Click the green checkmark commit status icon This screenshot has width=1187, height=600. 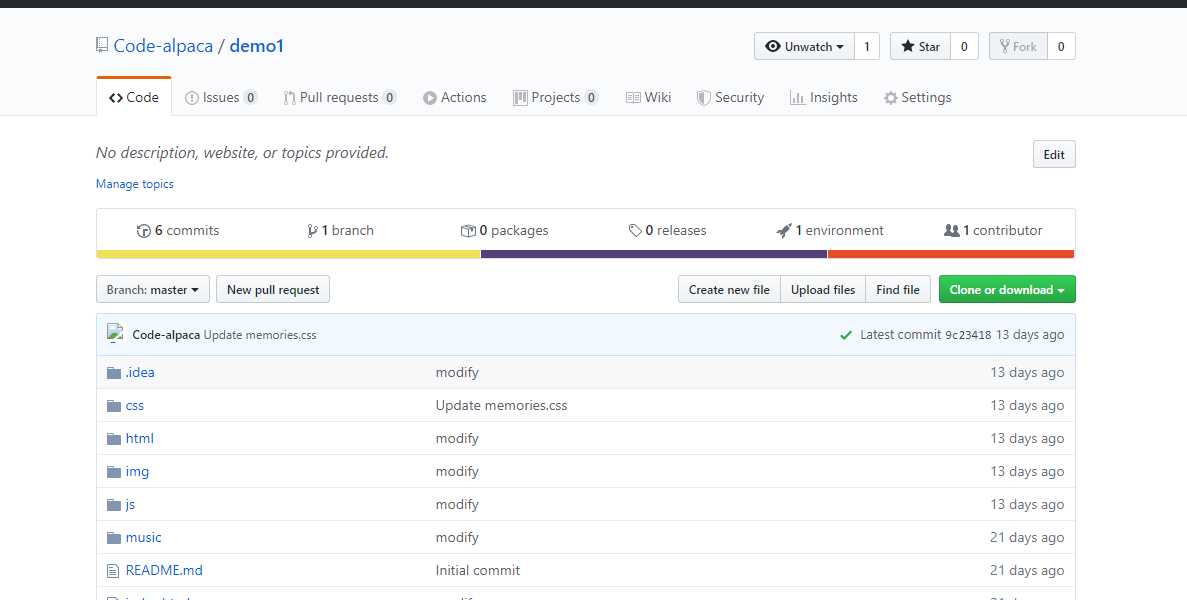[x=846, y=335]
